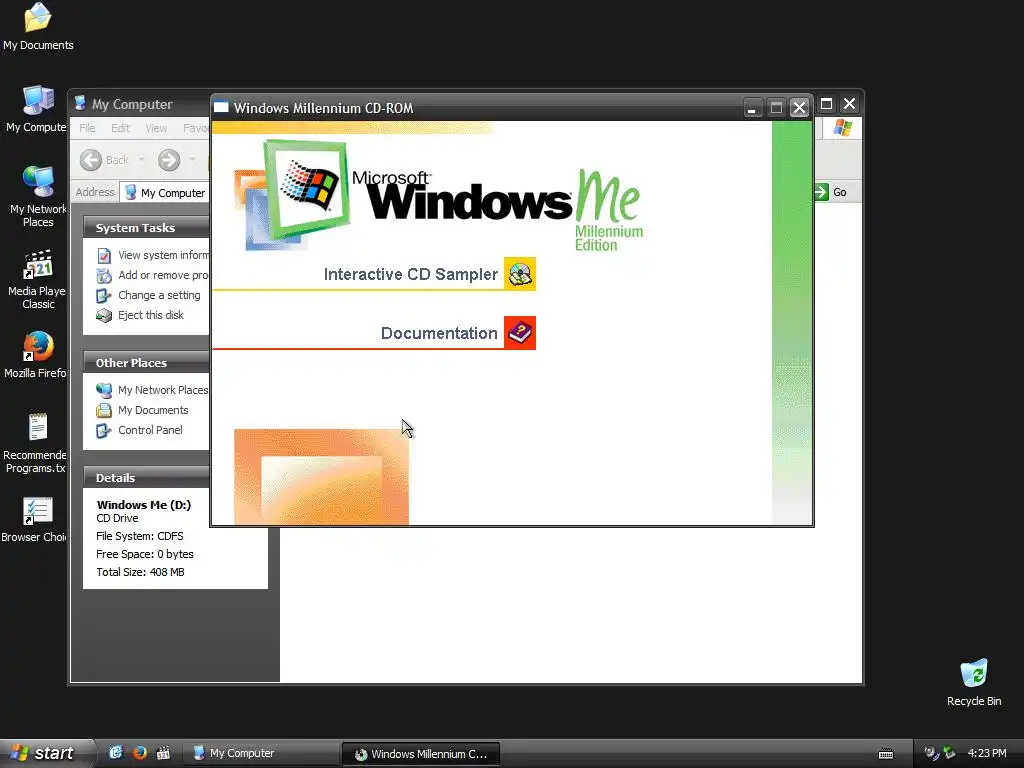
Task: Click the View system information icon
Action: pos(104,255)
